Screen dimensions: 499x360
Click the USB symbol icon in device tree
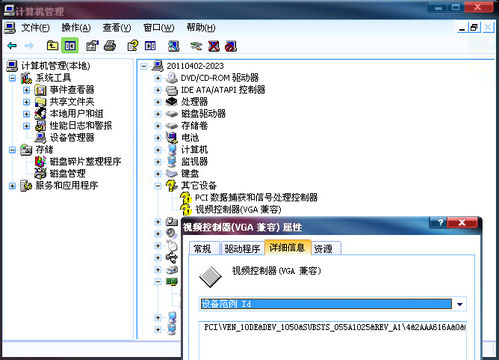(x=172, y=258)
